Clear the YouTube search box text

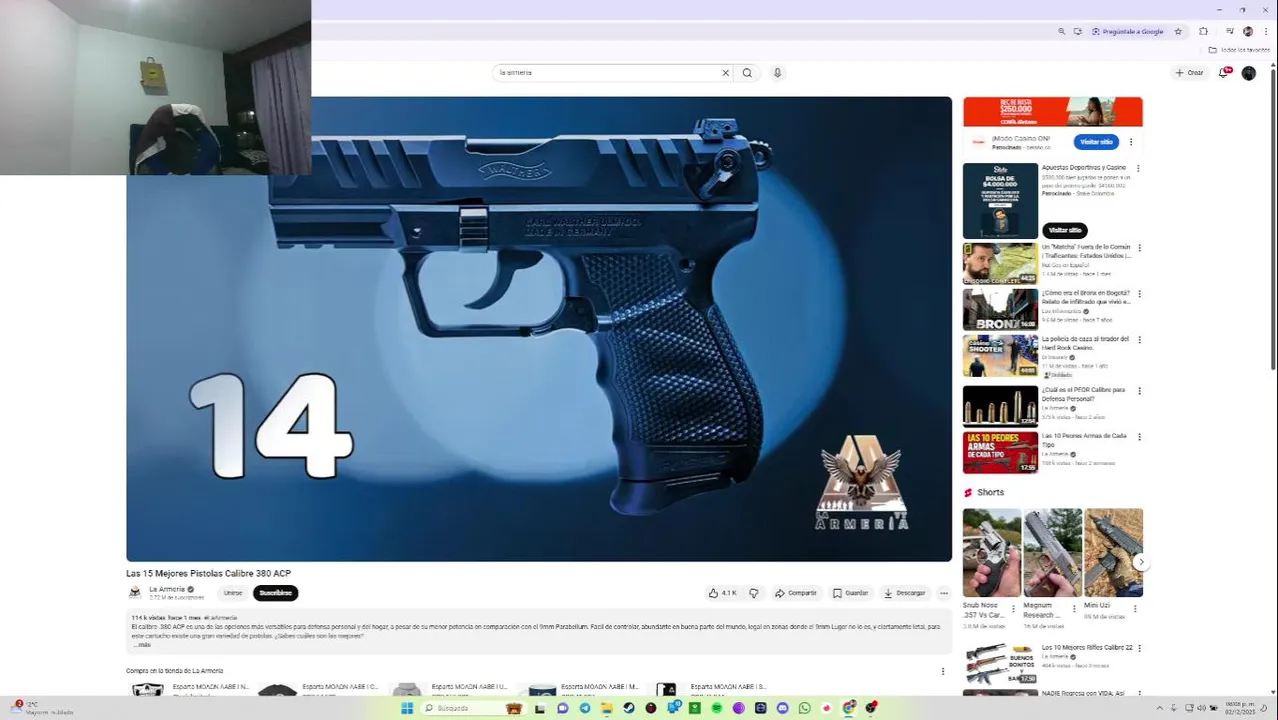[726, 73]
